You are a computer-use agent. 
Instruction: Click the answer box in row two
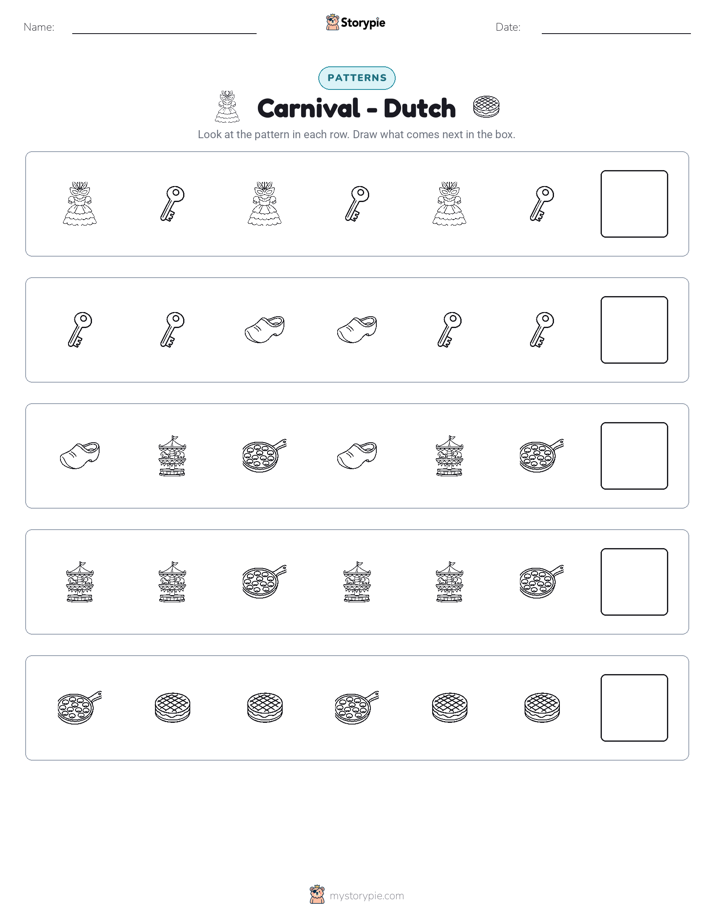point(634,330)
